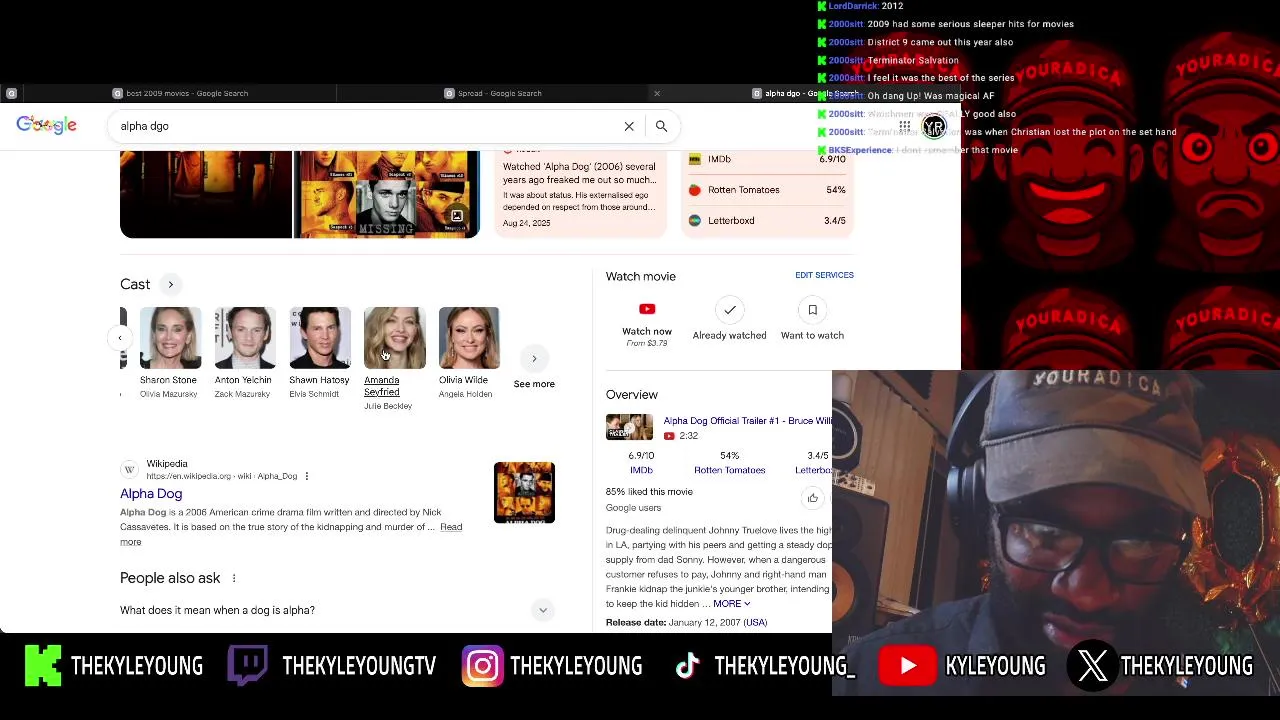Open the 'People also ask' options dots
1280x720 pixels.
click(234, 578)
